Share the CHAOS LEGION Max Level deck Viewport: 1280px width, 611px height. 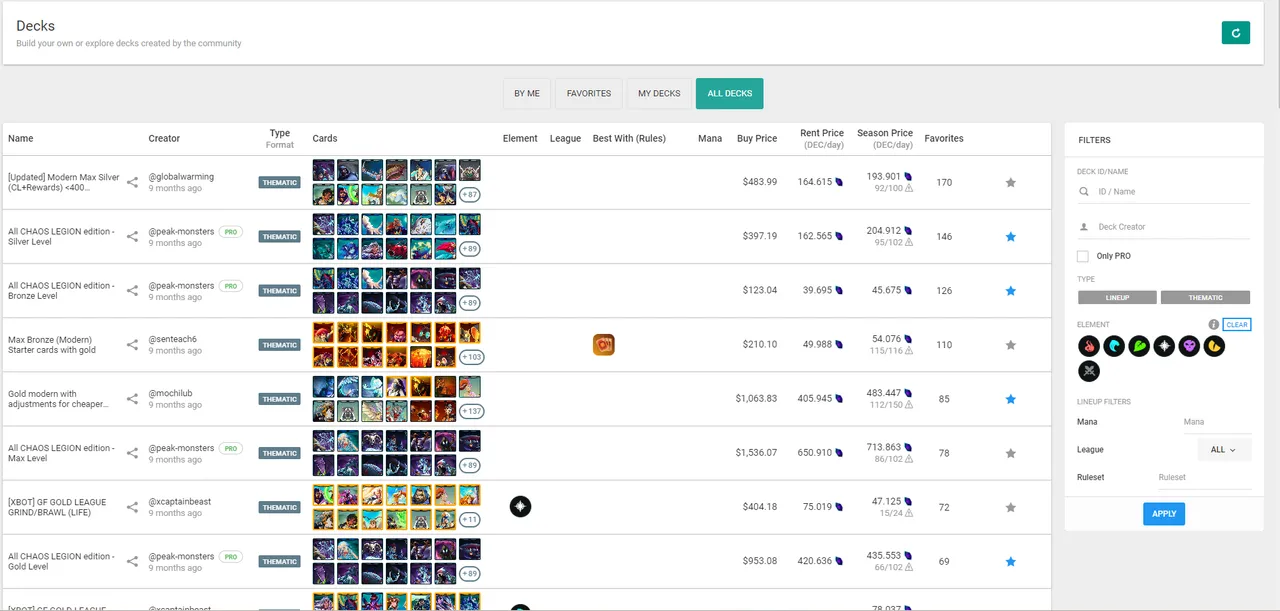[x=132, y=453]
